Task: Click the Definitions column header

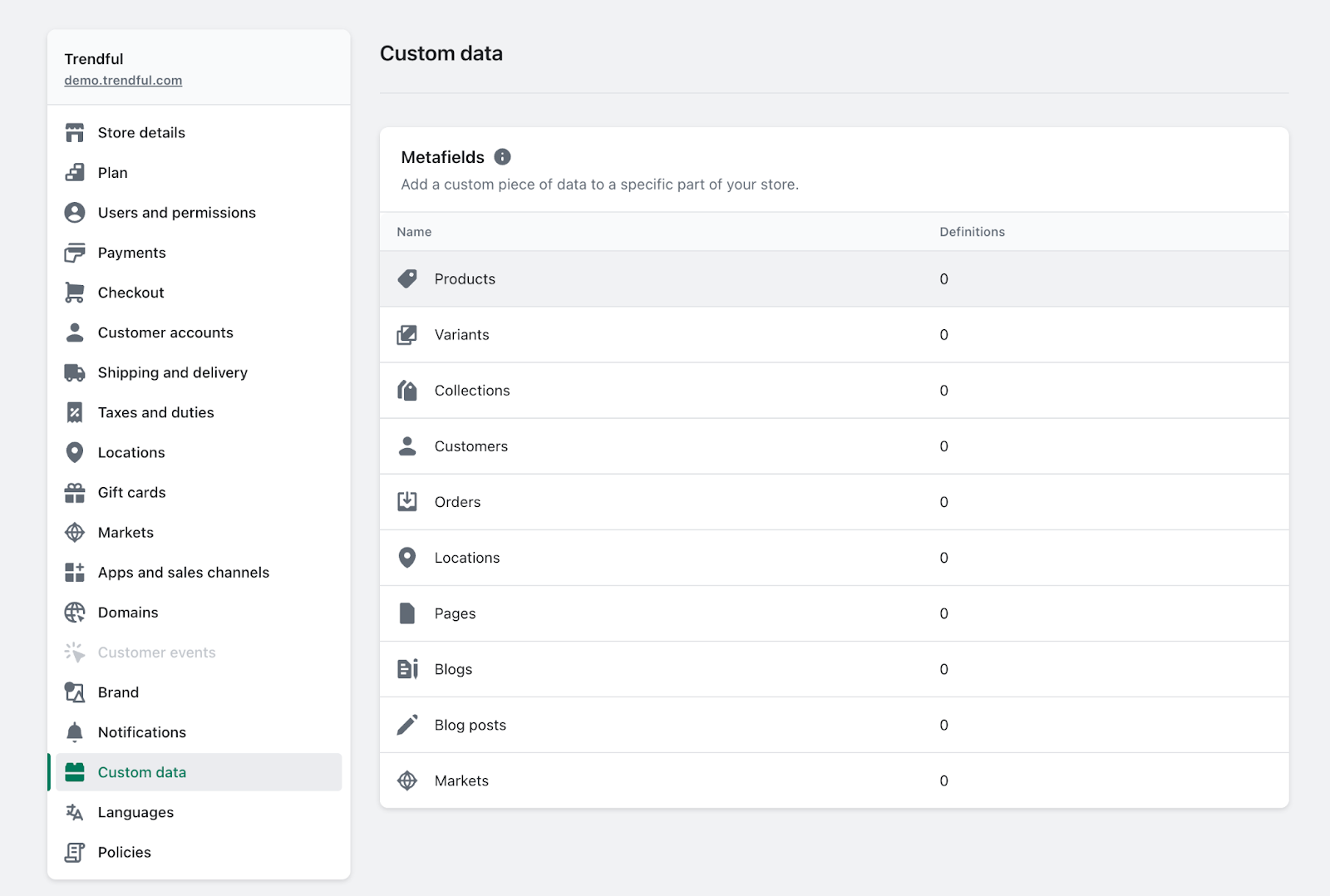Action: pos(972,232)
